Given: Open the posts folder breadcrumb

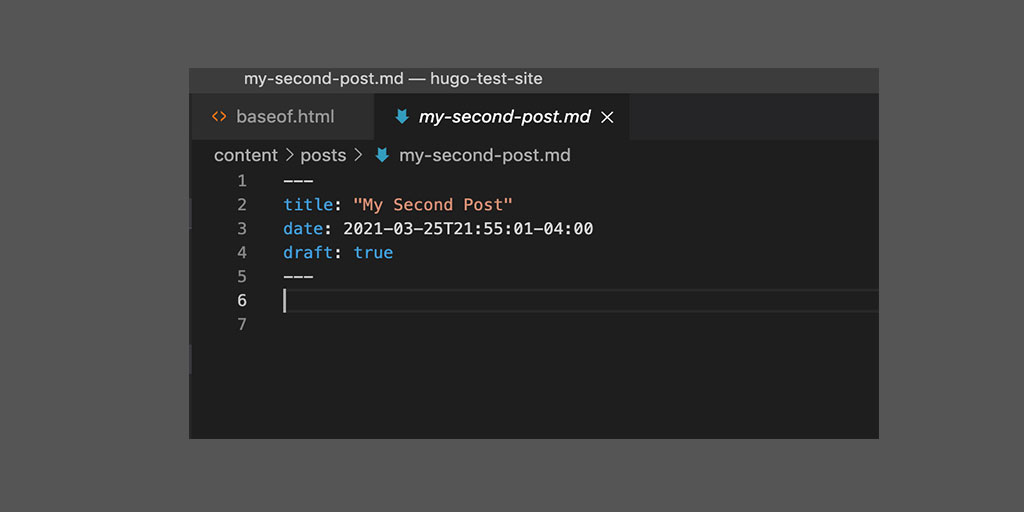Looking at the screenshot, I should (323, 156).
